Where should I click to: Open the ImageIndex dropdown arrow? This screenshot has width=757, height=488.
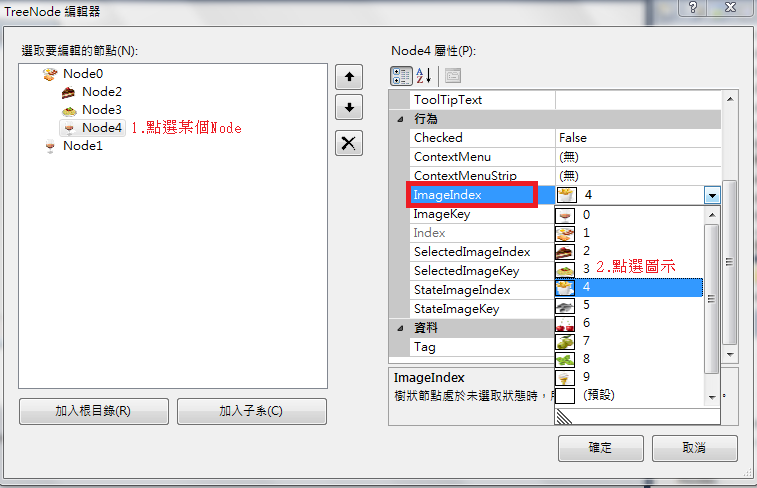[x=712, y=195]
